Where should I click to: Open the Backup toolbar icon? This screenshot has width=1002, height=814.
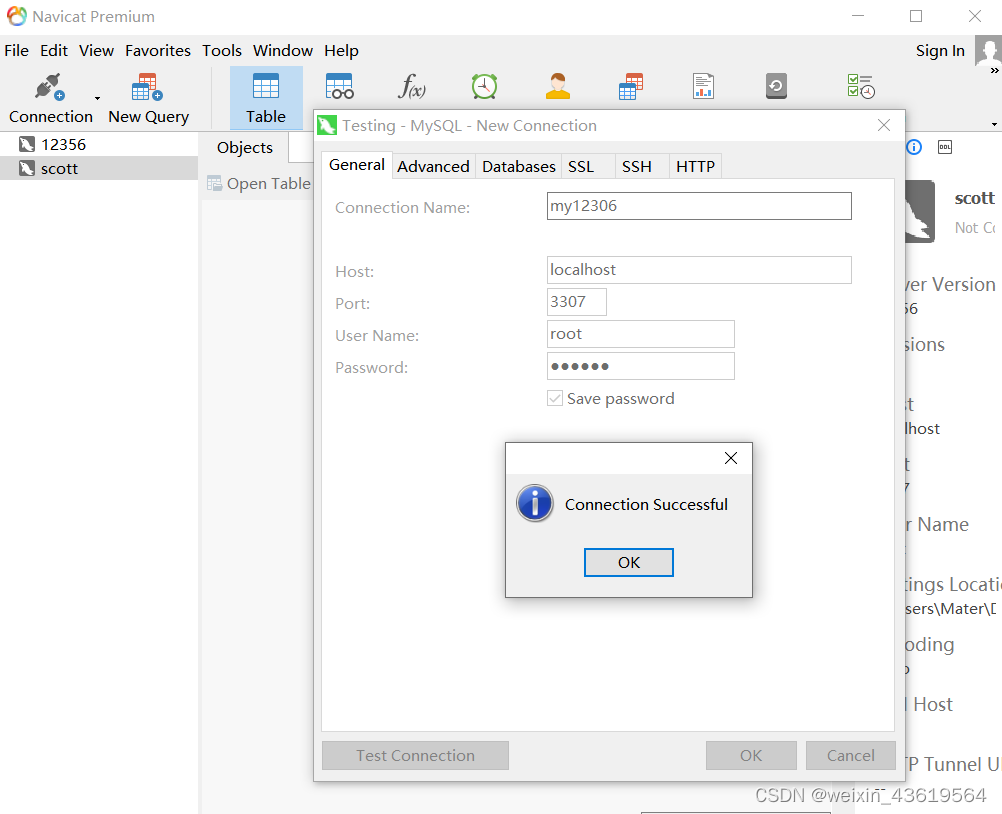(x=776, y=86)
